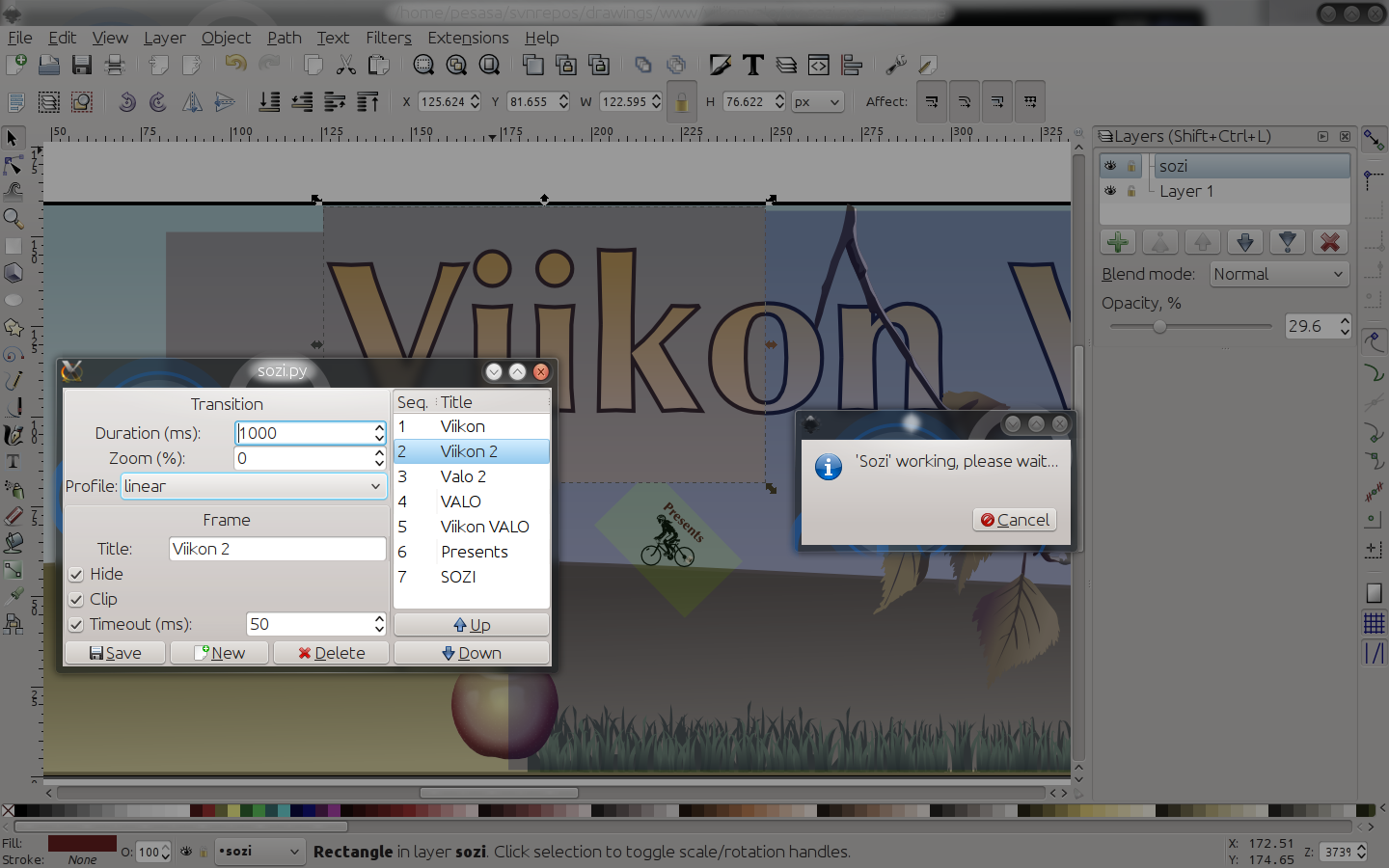Image resolution: width=1389 pixels, height=868 pixels.
Task: Toggle visibility eye of sozi layer
Action: pyautogui.click(x=1110, y=166)
